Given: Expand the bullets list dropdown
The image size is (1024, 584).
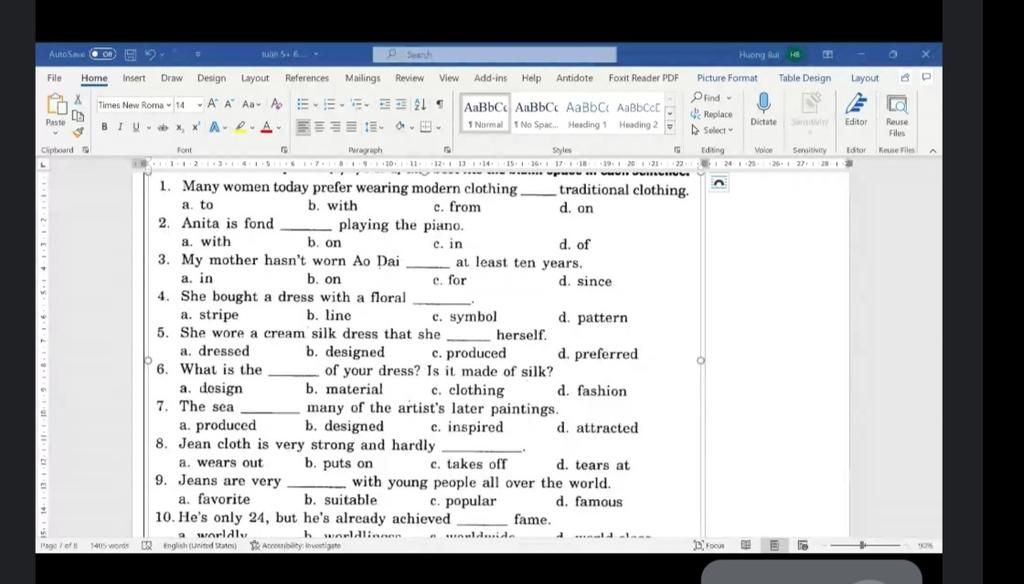Looking at the screenshot, I should pyautogui.click(x=315, y=105).
